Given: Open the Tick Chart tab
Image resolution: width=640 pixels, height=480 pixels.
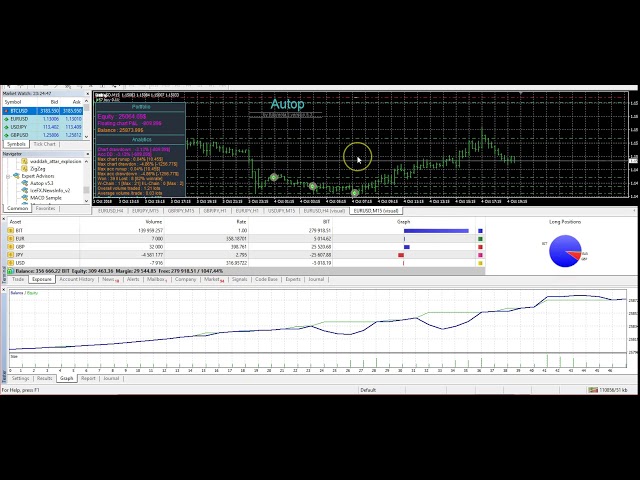Looking at the screenshot, I should [x=45, y=144].
